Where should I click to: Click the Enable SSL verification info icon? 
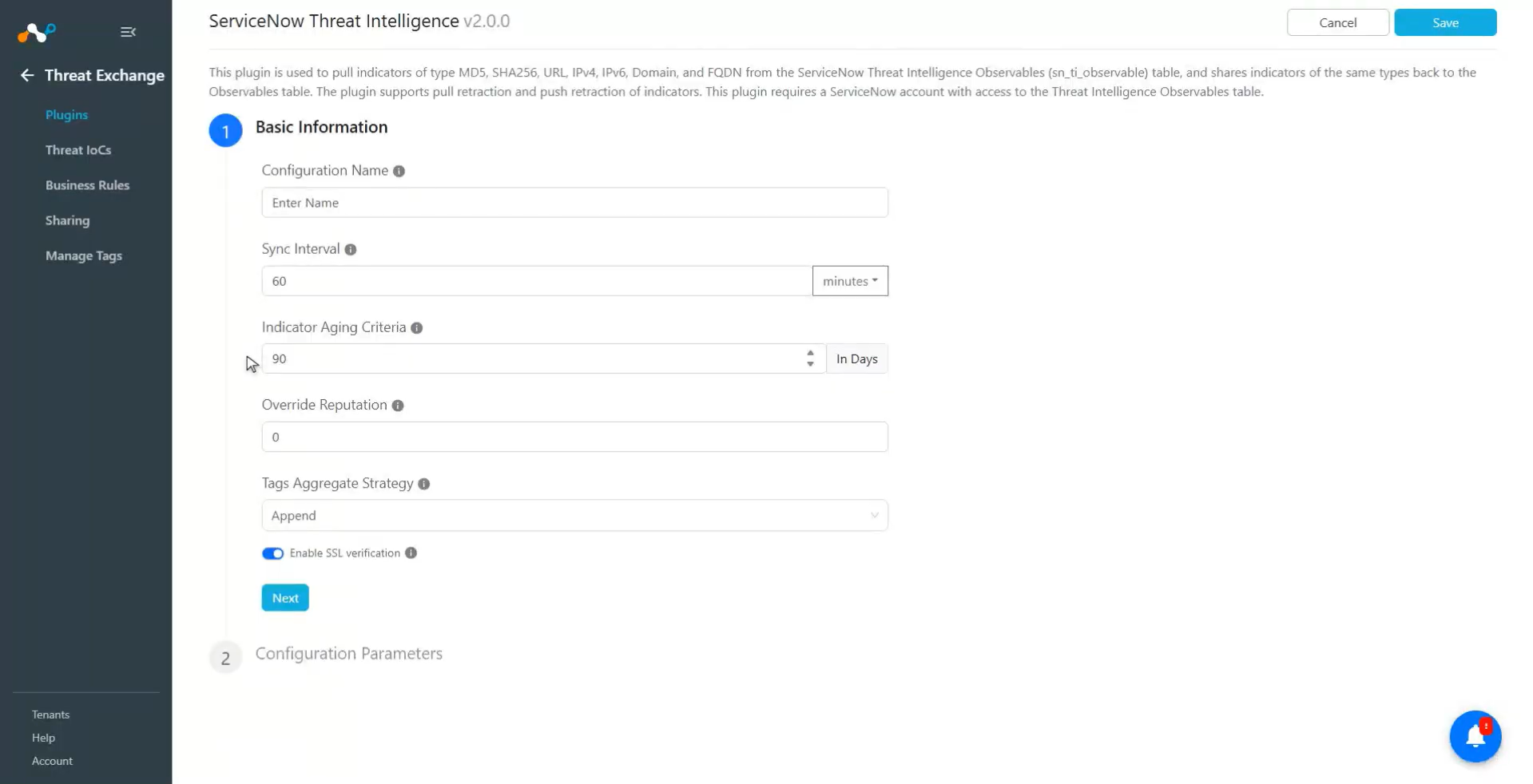pyautogui.click(x=411, y=553)
